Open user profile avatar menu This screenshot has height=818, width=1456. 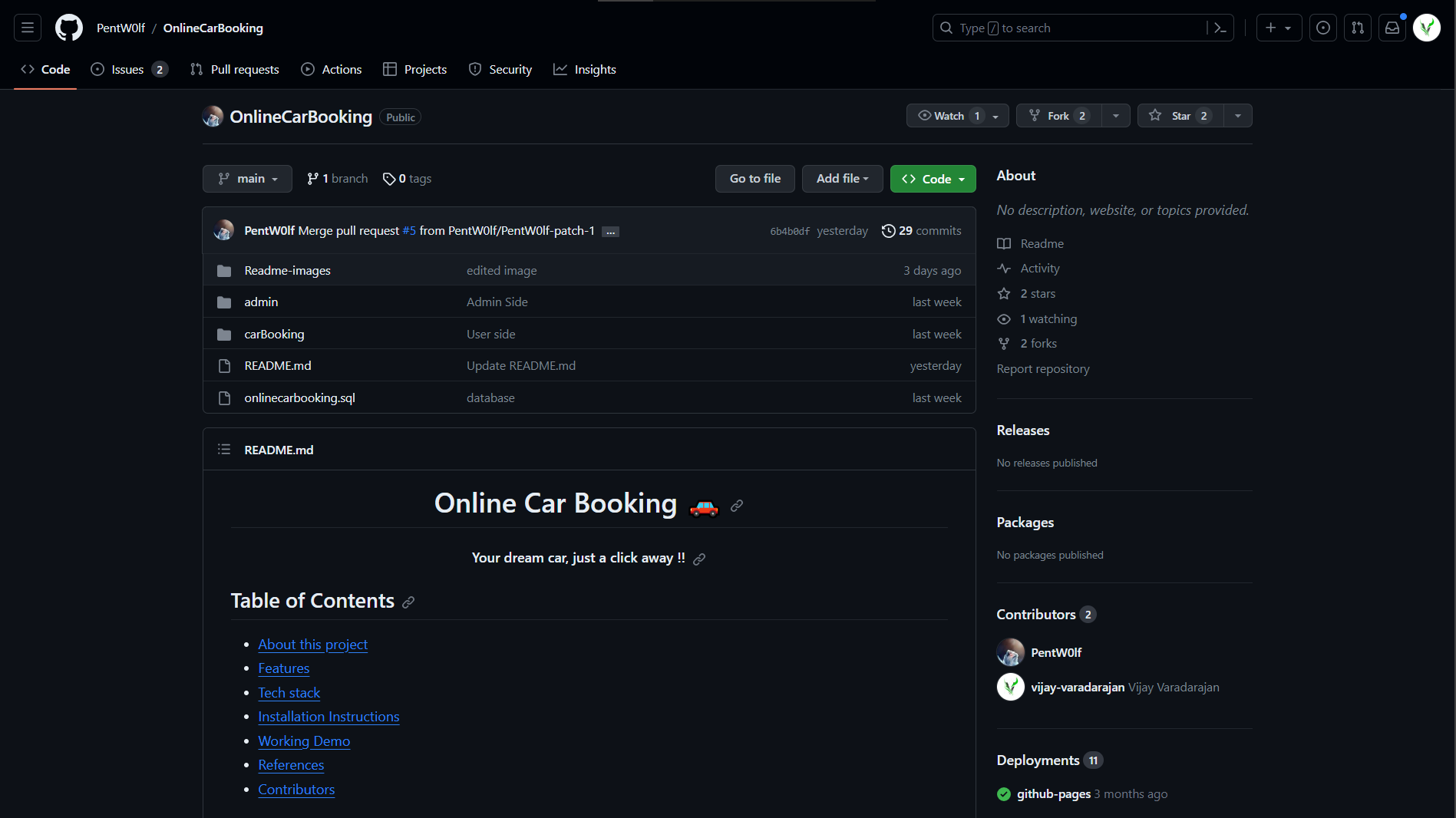pos(1427,28)
